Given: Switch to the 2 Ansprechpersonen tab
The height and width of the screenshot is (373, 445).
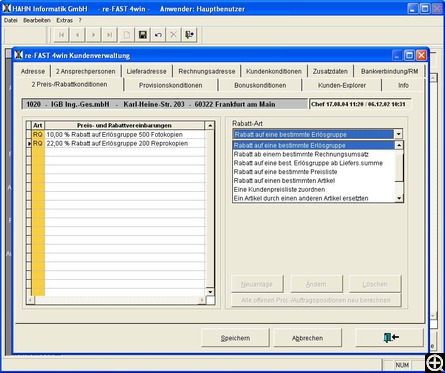Looking at the screenshot, I should [85, 71].
